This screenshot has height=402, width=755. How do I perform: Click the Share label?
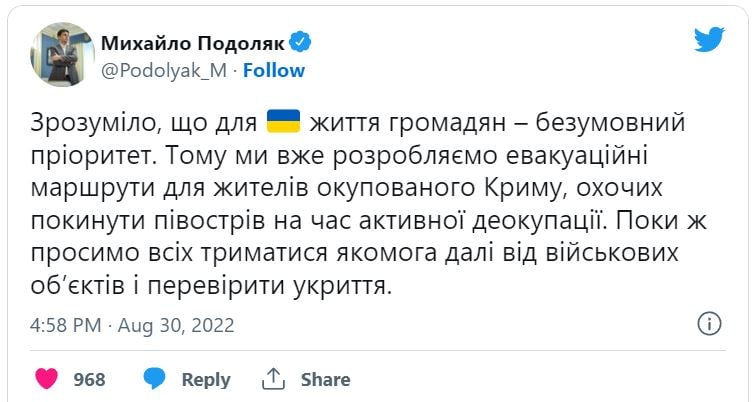[325, 380]
